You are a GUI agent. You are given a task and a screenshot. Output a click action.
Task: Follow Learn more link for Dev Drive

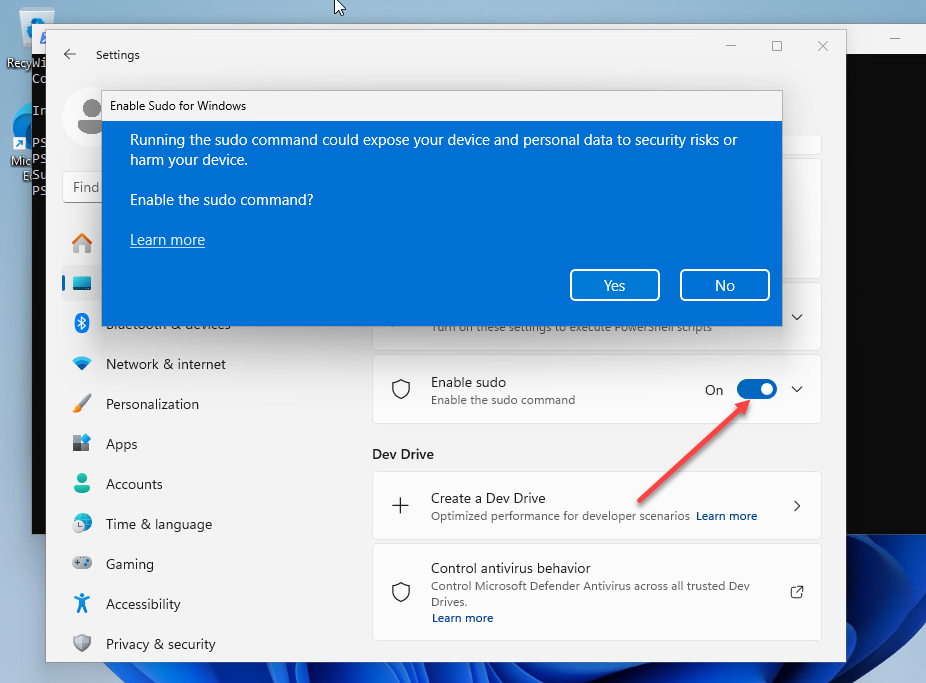point(726,516)
